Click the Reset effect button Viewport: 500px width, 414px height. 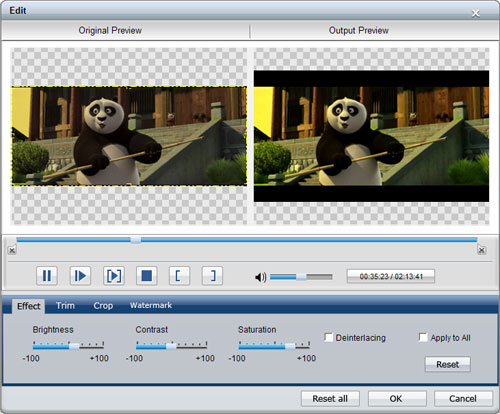[448, 364]
